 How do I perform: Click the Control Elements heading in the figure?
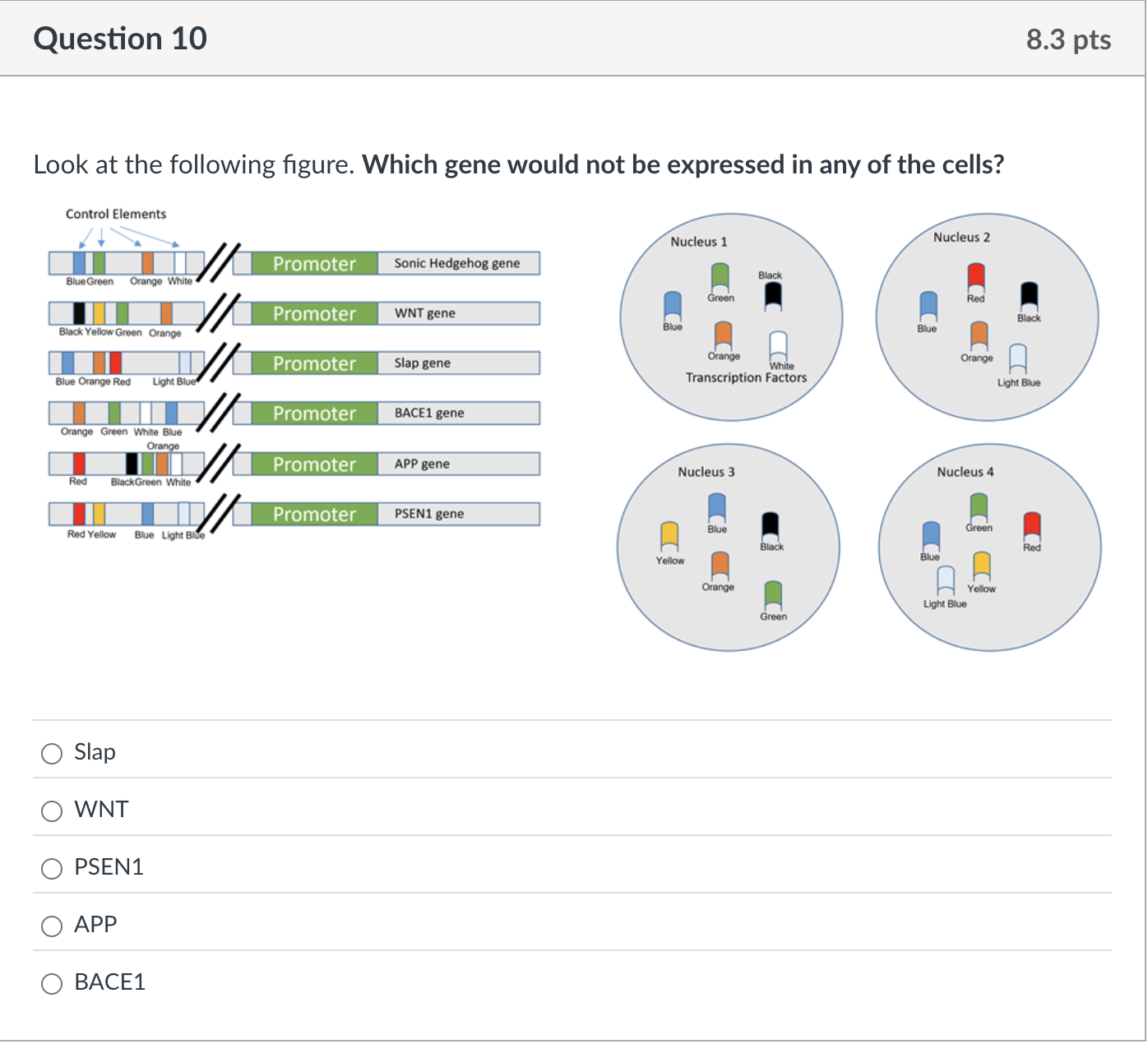[115, 214]
